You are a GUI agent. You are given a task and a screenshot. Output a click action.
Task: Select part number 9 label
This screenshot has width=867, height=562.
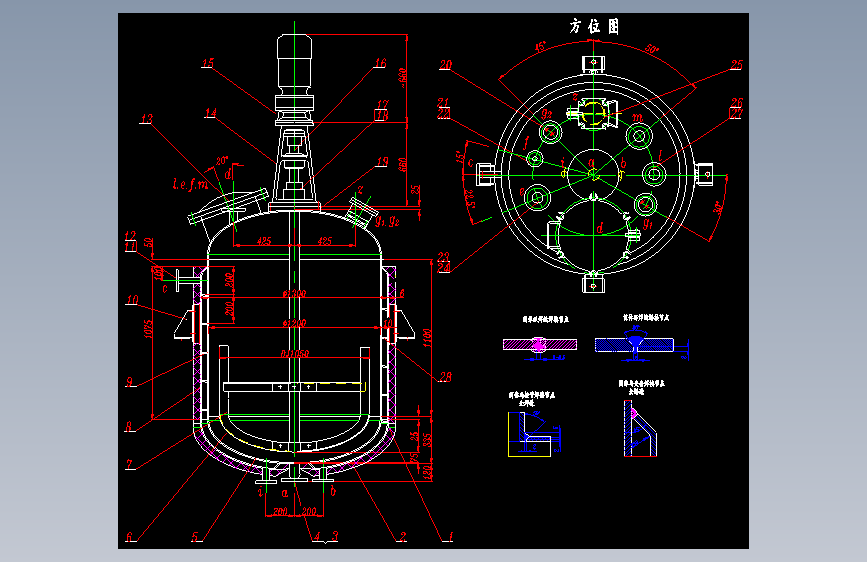(129, 382)
